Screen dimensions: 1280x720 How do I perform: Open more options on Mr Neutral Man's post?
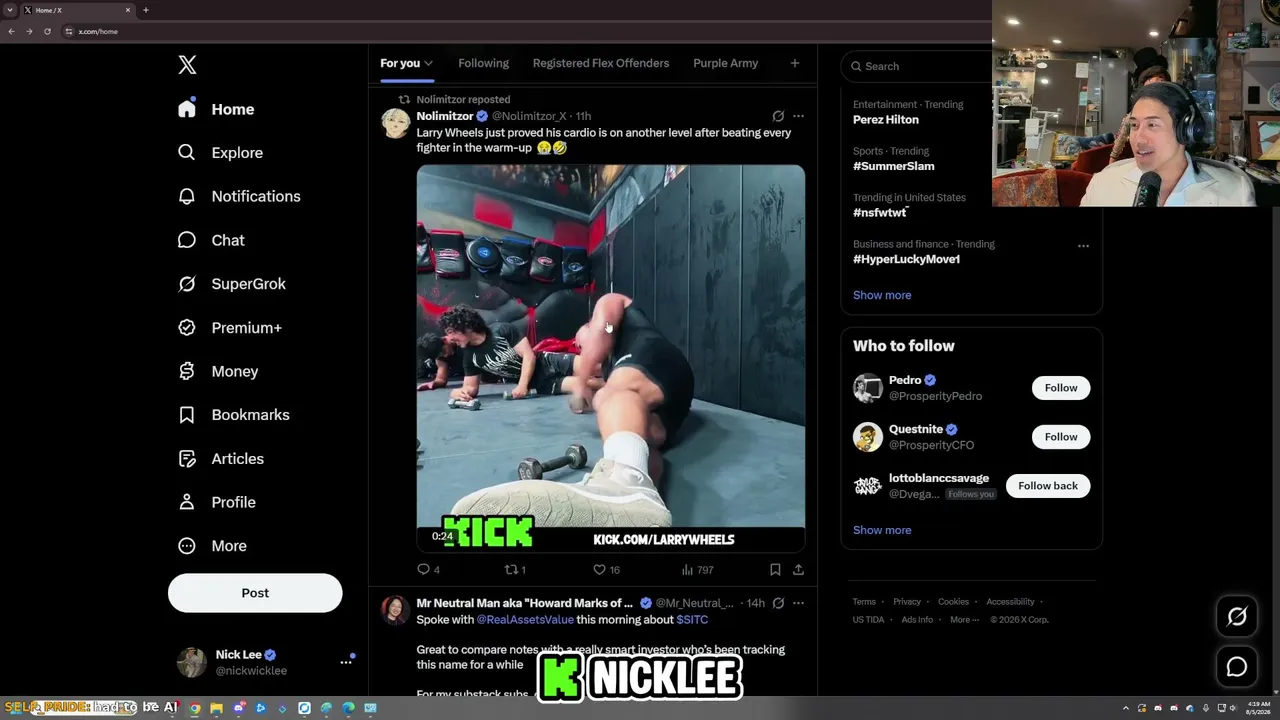[798, 603]
